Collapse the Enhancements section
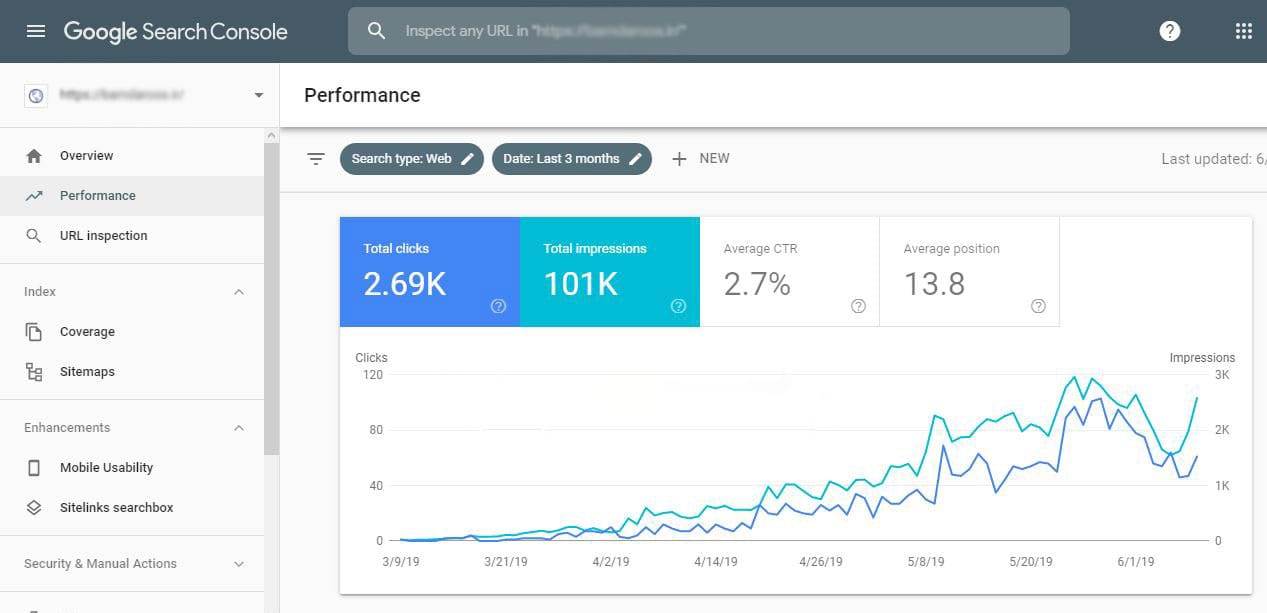The height and width of the screenshot is (613, 1267). pyautogui.click(x=239, y=428)
